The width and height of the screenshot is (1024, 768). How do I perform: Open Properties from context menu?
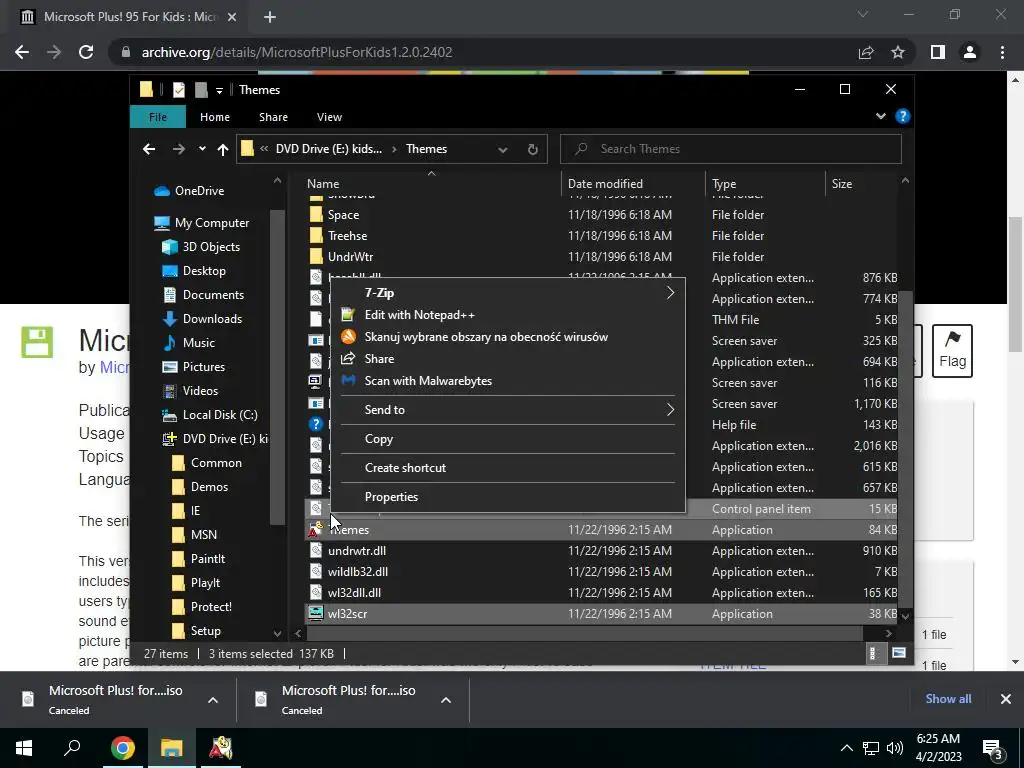(x=508, y=496)
